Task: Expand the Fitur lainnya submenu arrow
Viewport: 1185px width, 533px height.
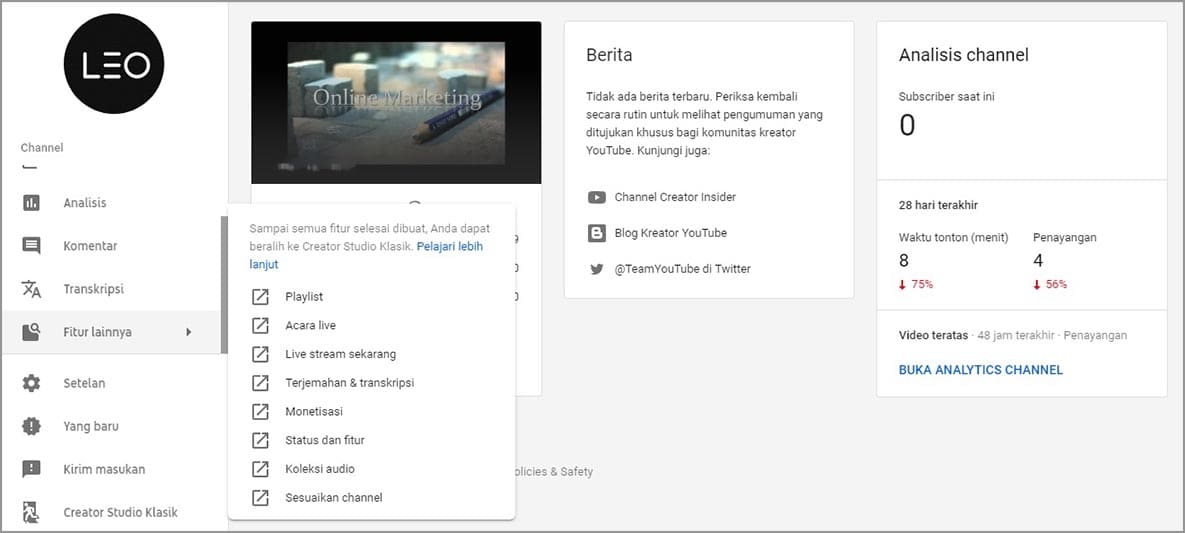Action: 188,332
